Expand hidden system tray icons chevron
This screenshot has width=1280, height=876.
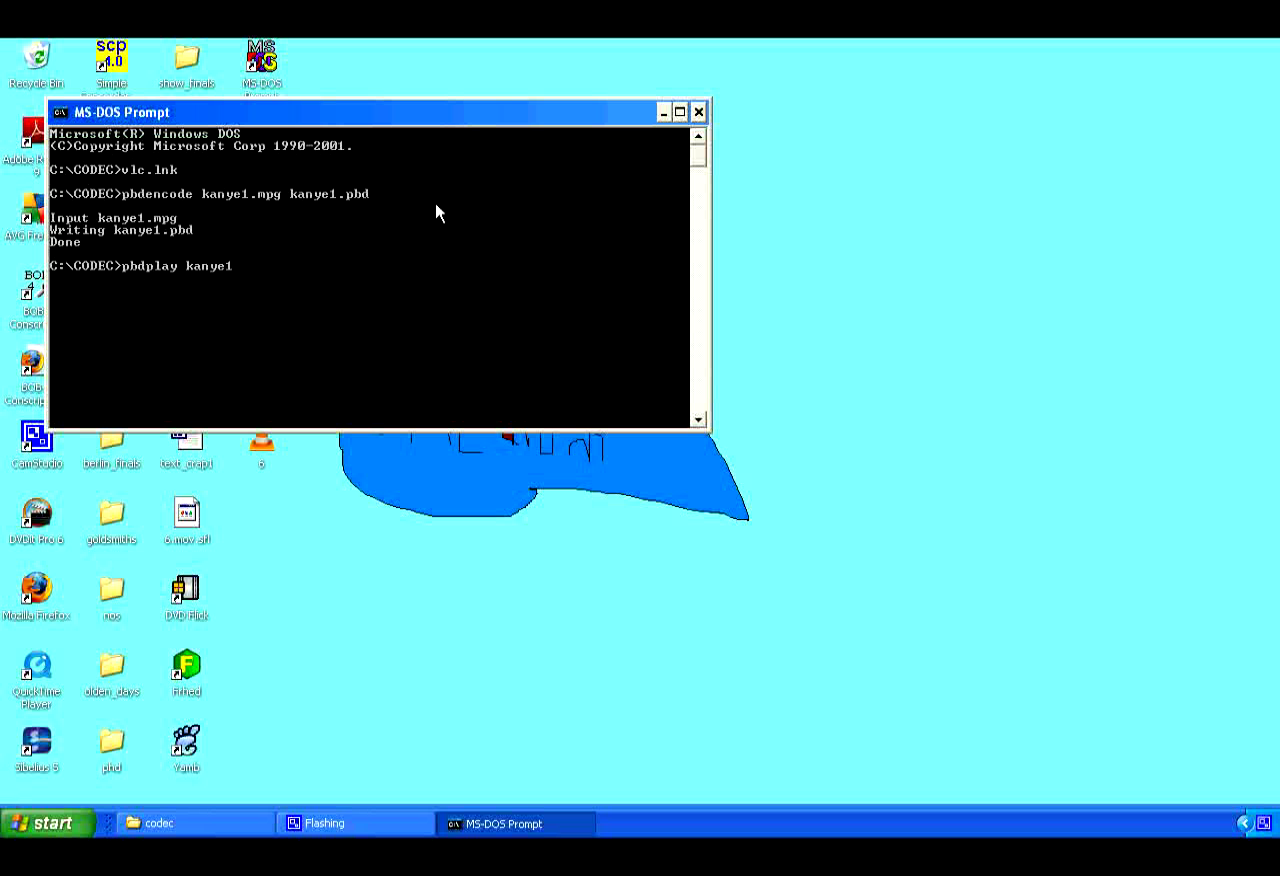(1244, 824)
